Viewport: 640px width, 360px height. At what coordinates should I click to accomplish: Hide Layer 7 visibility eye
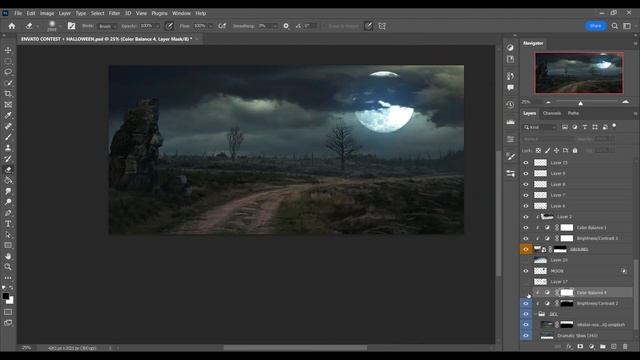[526, 195]
